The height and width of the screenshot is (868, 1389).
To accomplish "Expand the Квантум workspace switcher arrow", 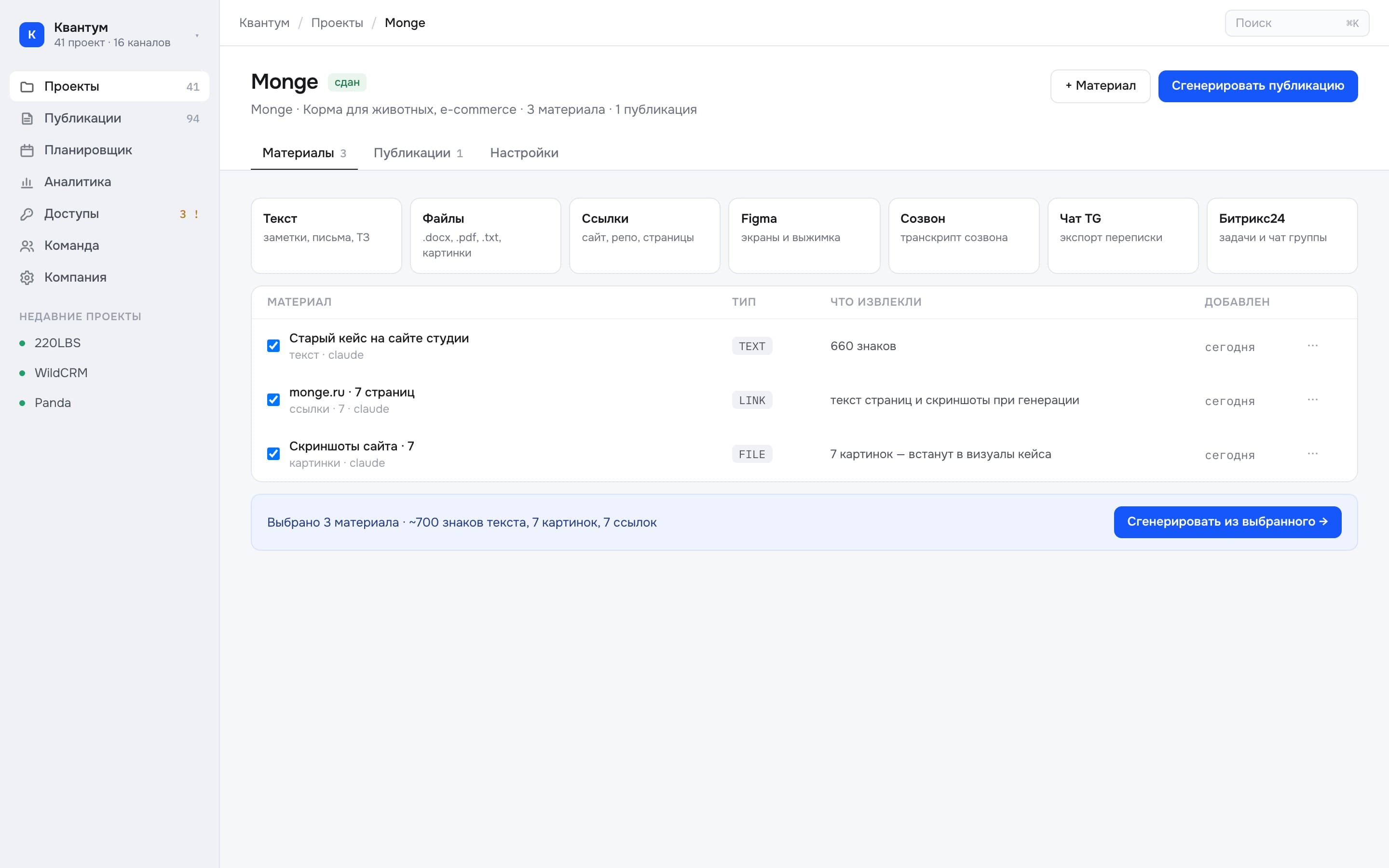I will pyautogui.click(x=197, y=36).
